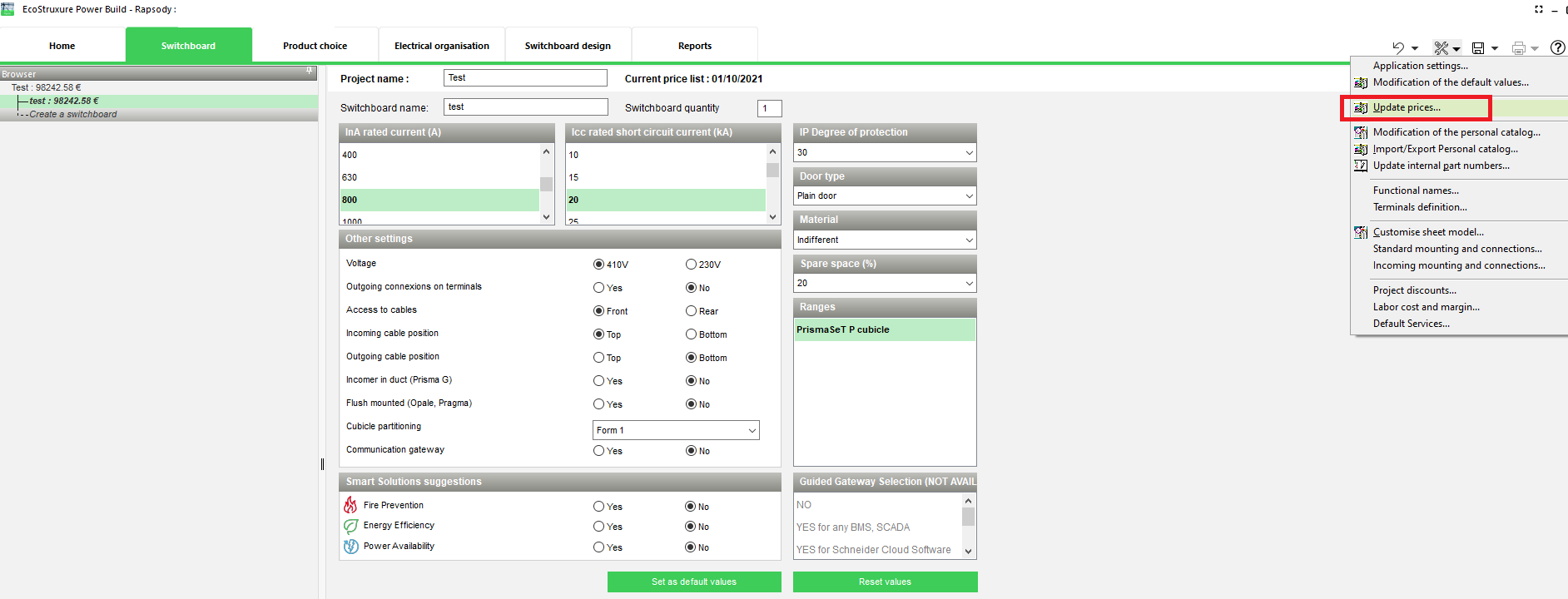
Task: Click the Switchboard name input field
Action: [x=526, y=106]
